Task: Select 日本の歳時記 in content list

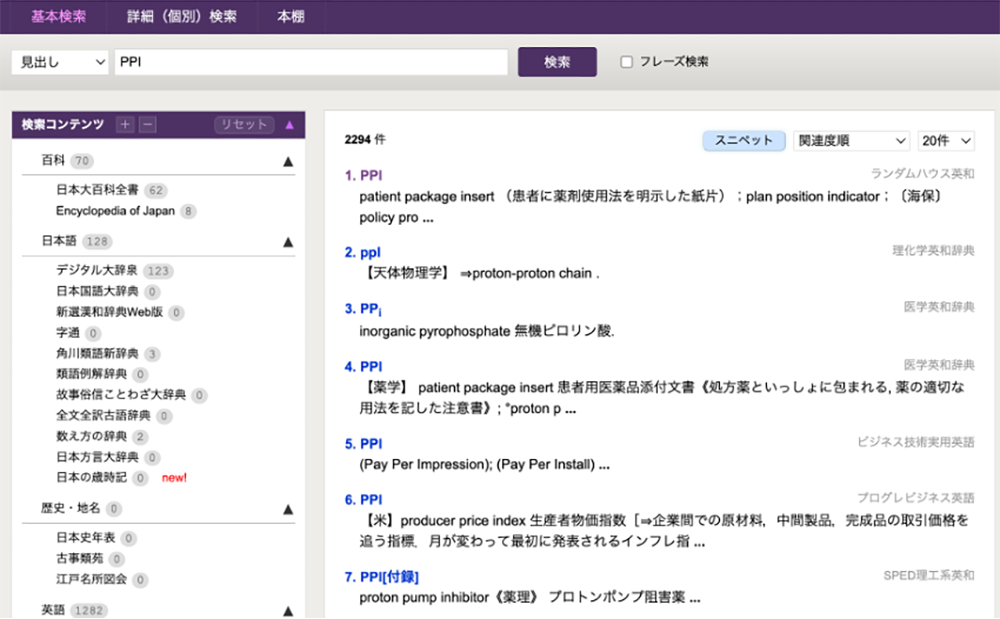Action: coord(91,477)
